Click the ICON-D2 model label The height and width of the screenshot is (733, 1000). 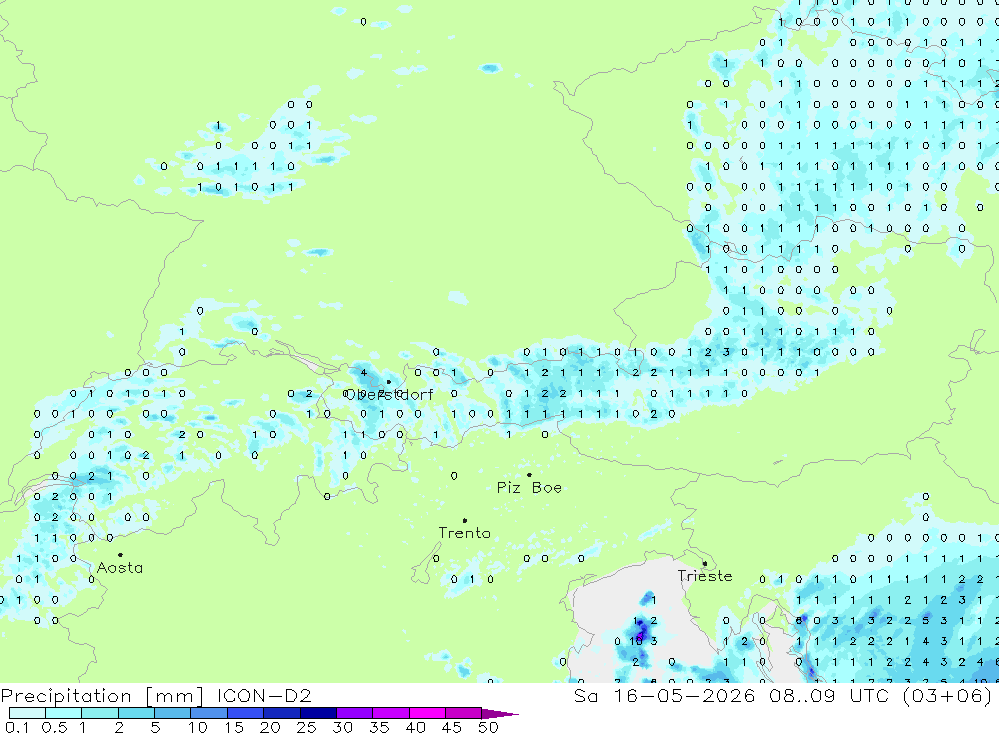pyautogui.click(x=264, y=696)
